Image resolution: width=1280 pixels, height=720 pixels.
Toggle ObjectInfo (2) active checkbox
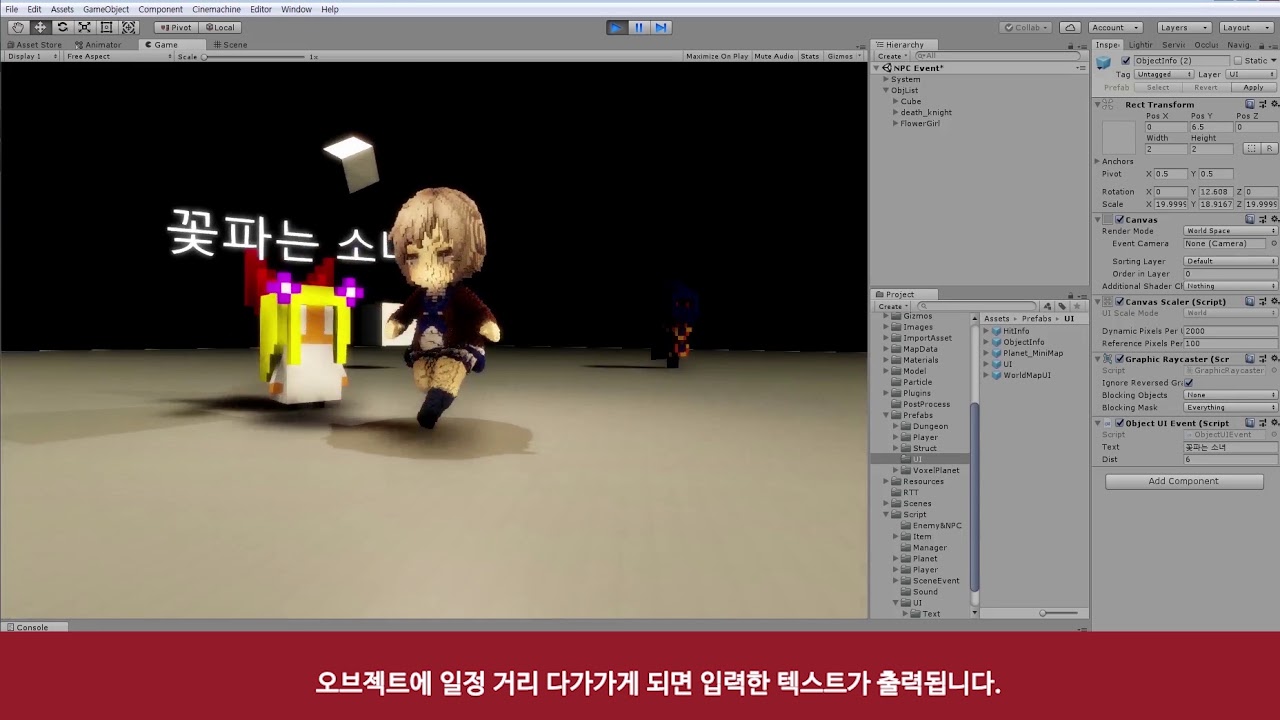point(1126,61)
